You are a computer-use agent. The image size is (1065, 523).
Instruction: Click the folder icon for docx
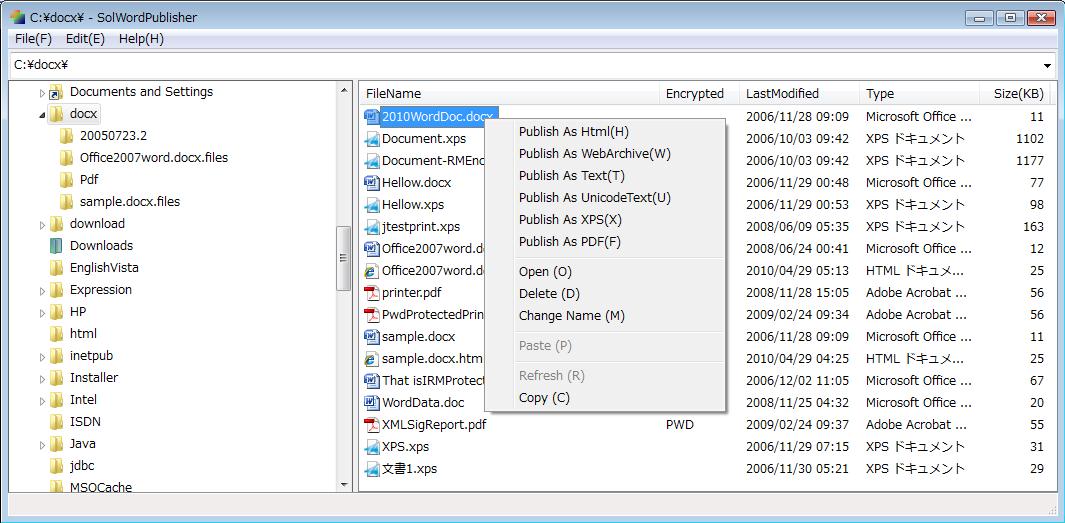56,113
